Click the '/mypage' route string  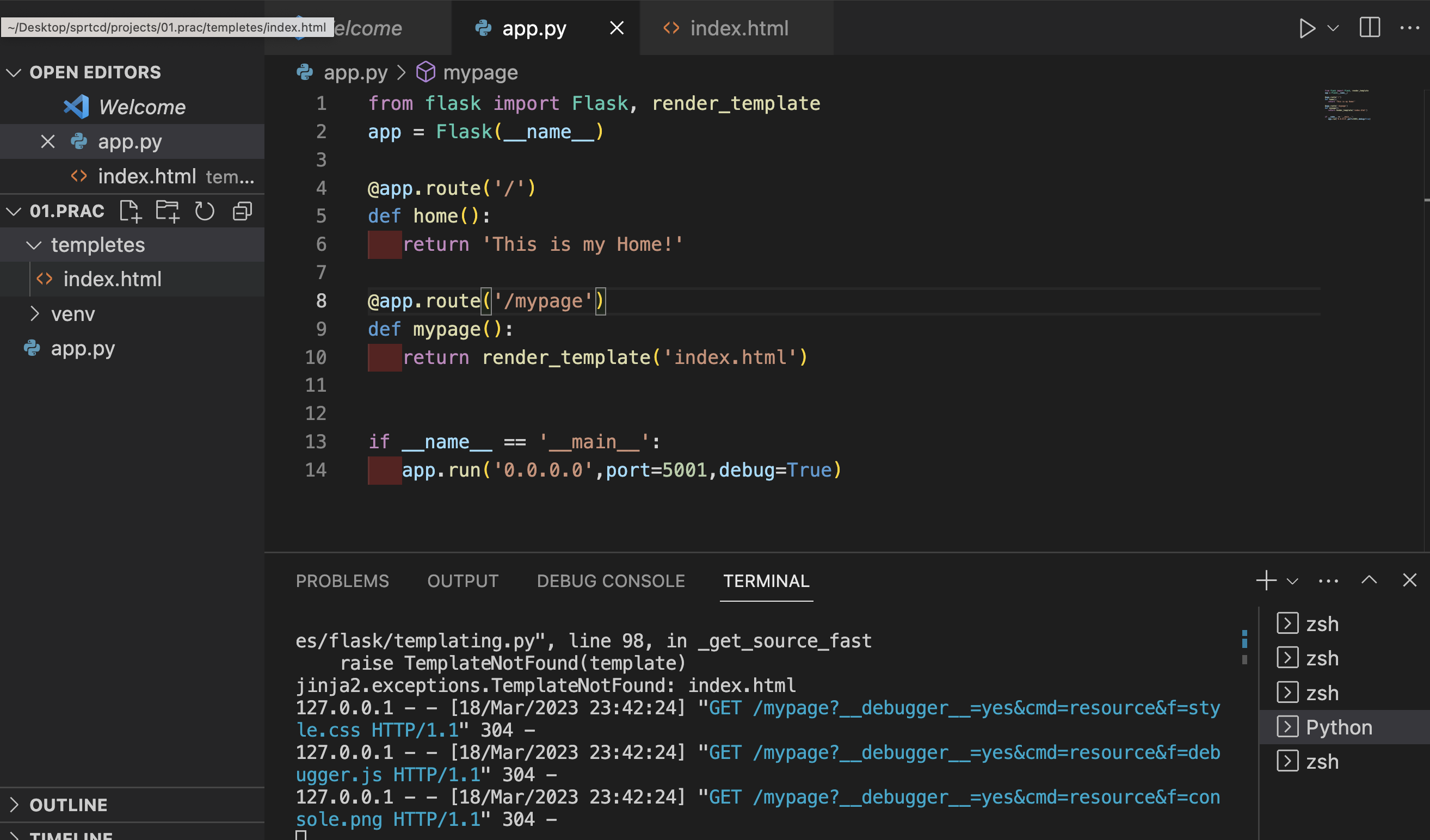click(x=543, y=301)
